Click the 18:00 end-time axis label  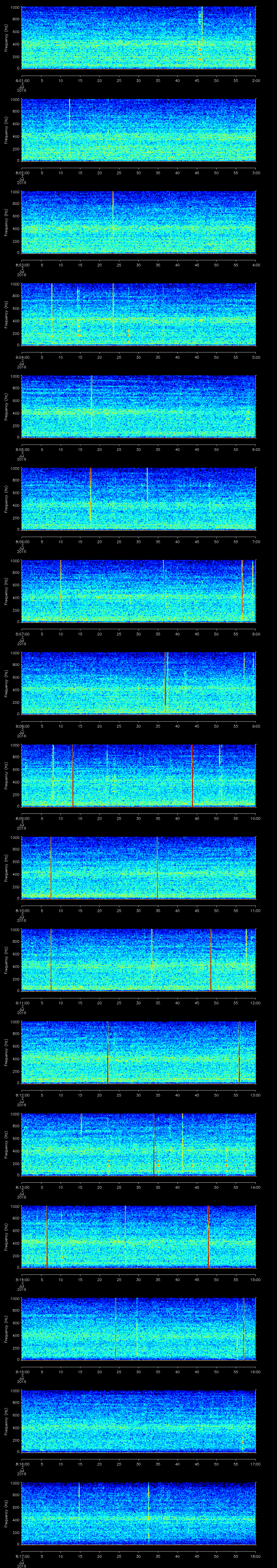click(255, 1556)
